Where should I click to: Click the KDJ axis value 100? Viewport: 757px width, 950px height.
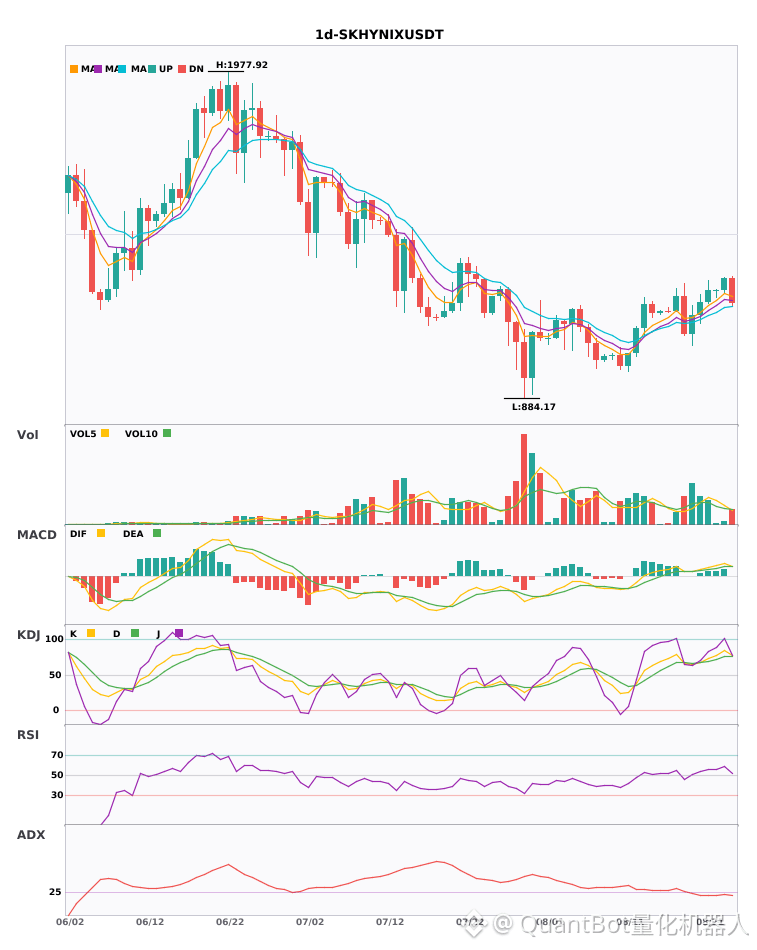[55, 639]
